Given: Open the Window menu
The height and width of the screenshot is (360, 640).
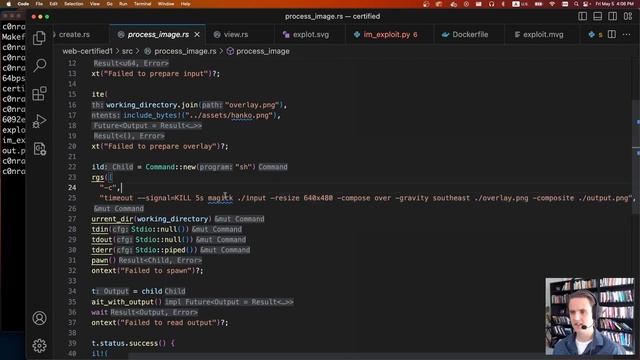Looking at the screenshot, I should click(x=166, y=4).
